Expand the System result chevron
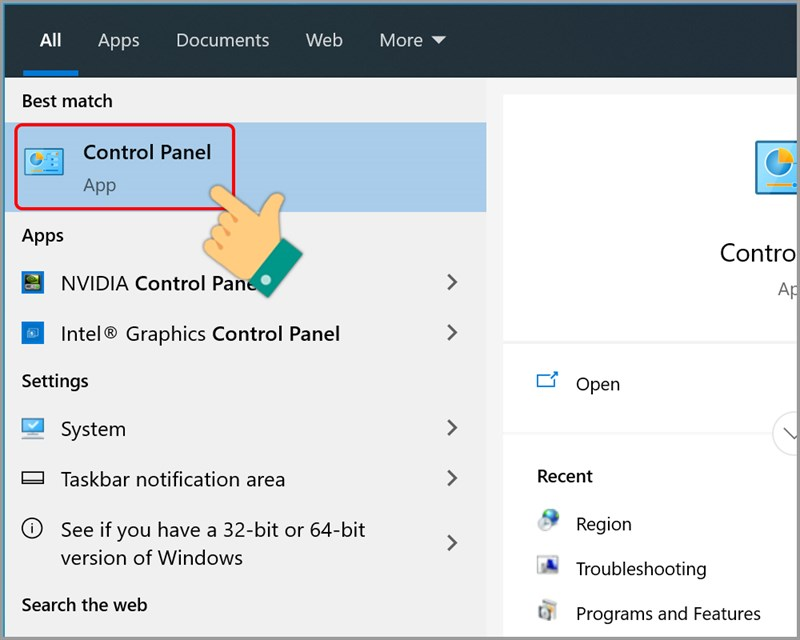Screen dimensions: 800x640 pos(452,428)
